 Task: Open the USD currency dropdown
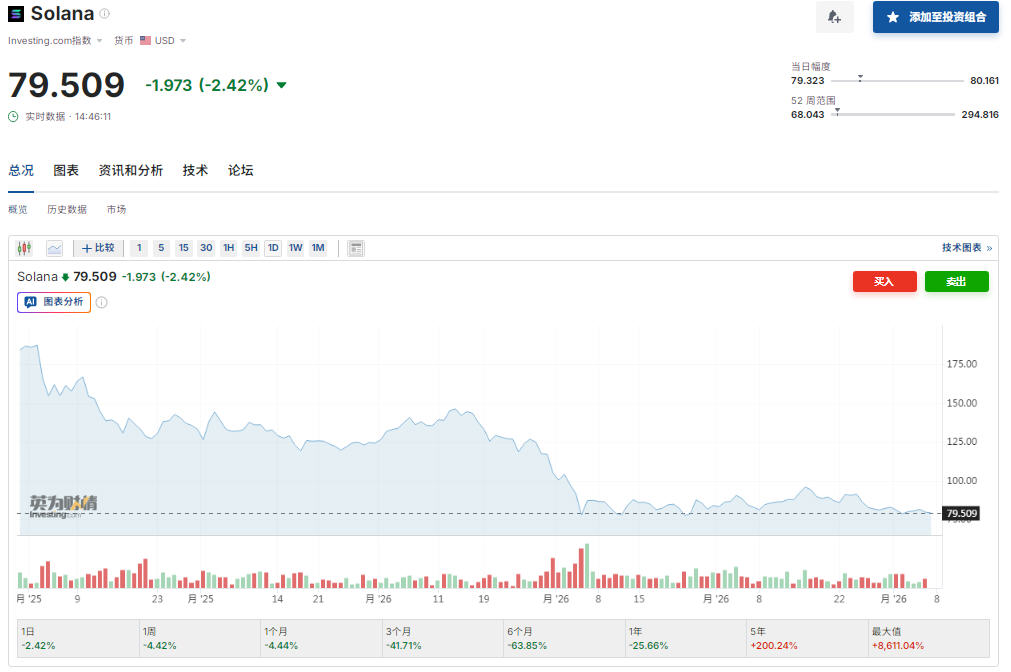click(163, 41)
